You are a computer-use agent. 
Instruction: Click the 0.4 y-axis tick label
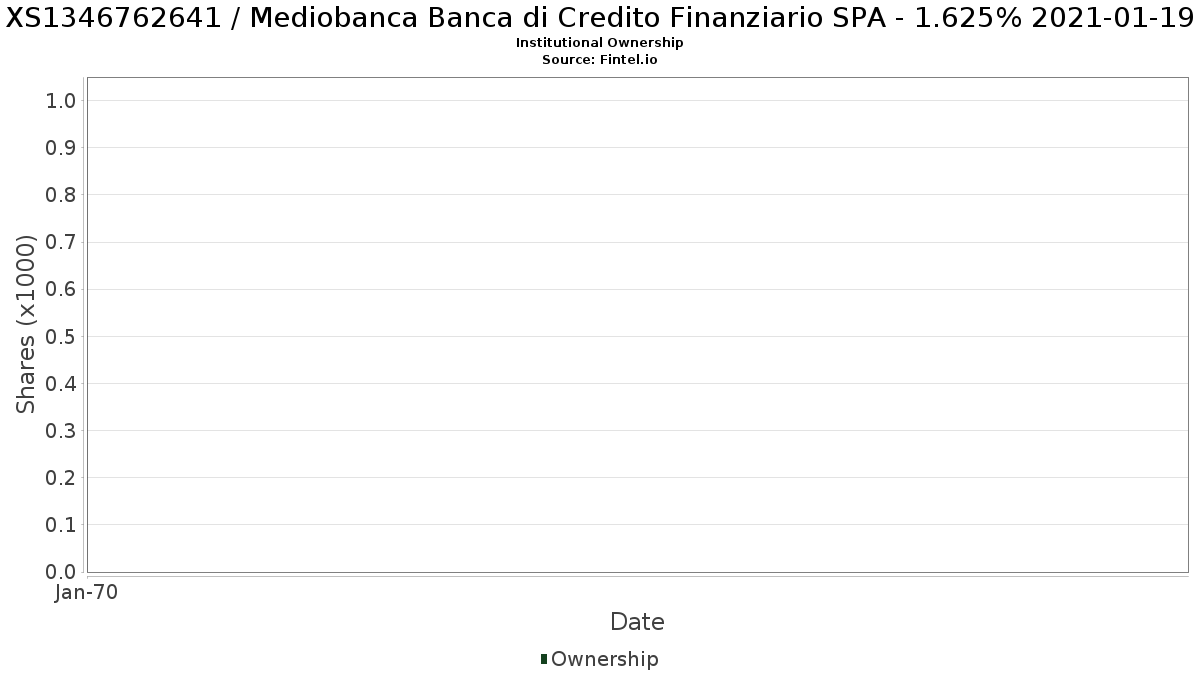tap(61, 383)
